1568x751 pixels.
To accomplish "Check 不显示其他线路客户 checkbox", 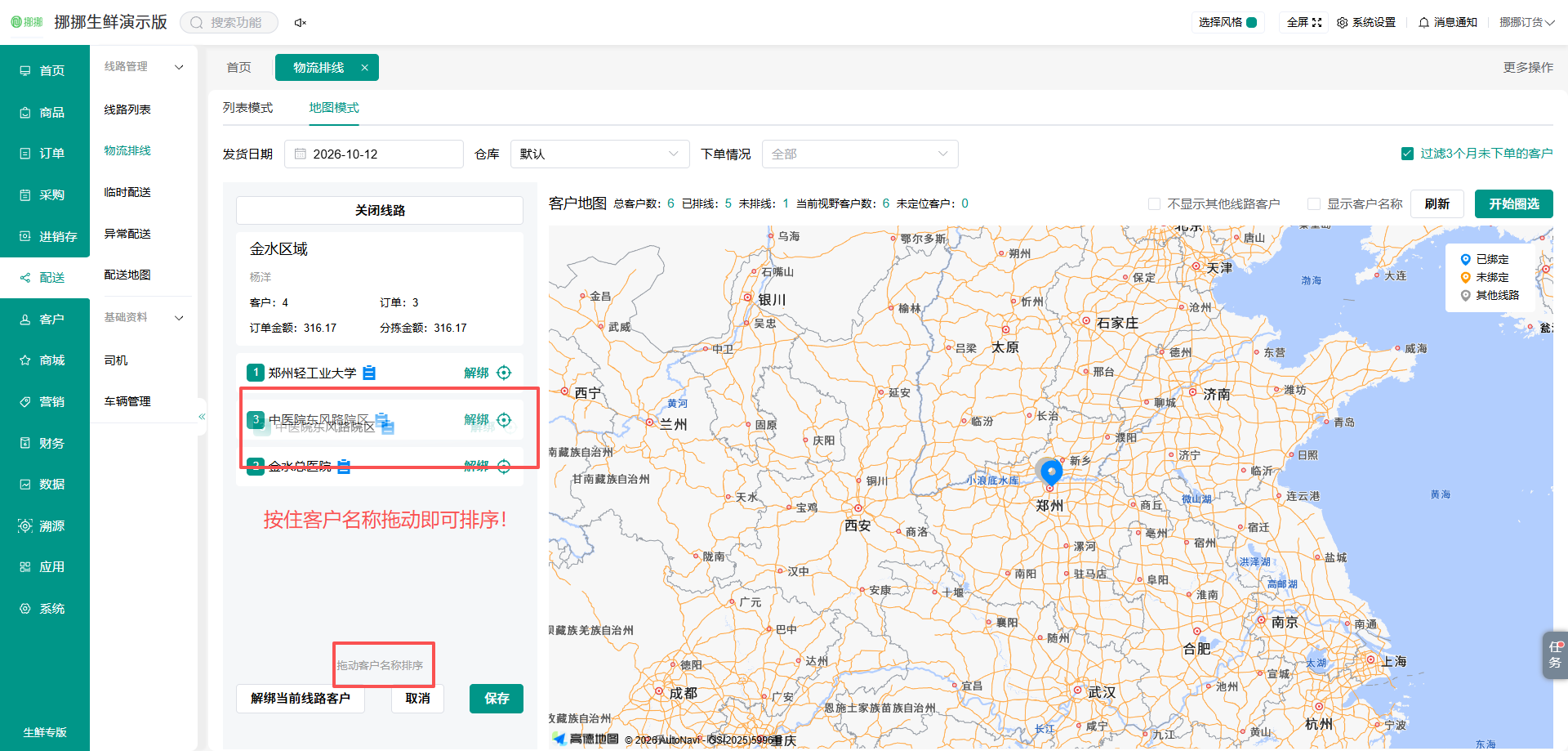I will 1154,204.
